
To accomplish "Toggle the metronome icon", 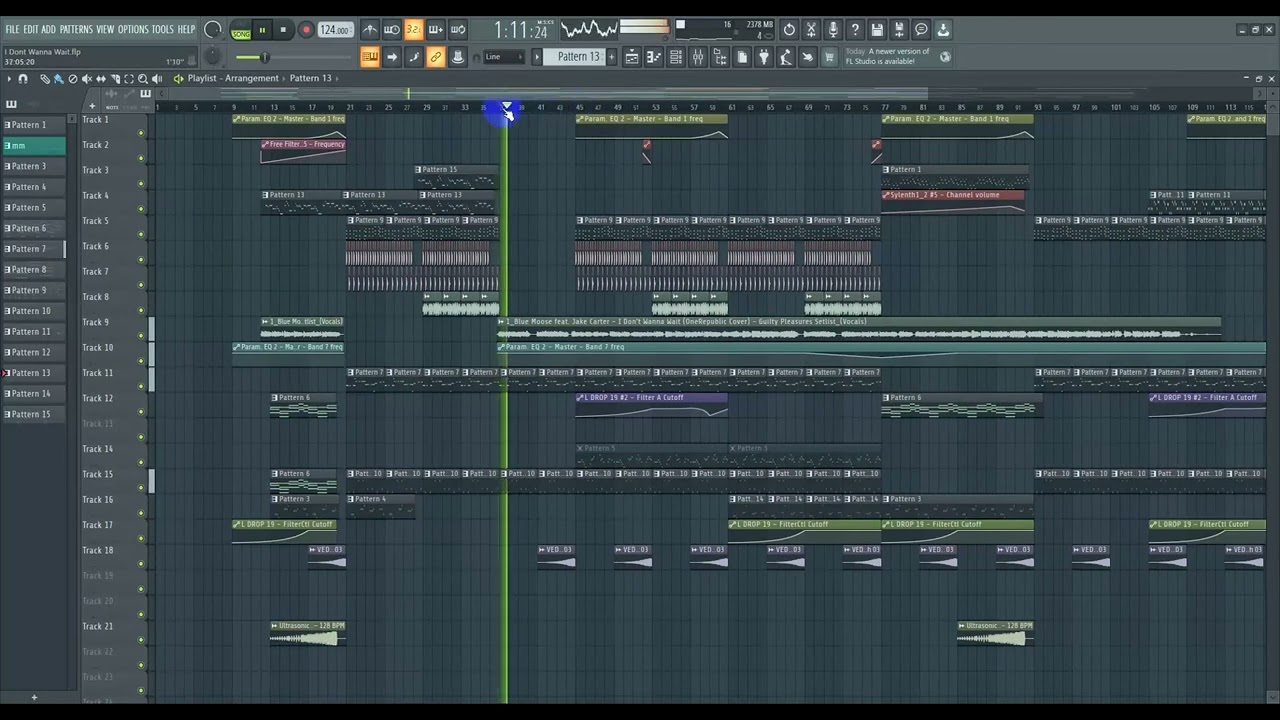I will (370, 30).
